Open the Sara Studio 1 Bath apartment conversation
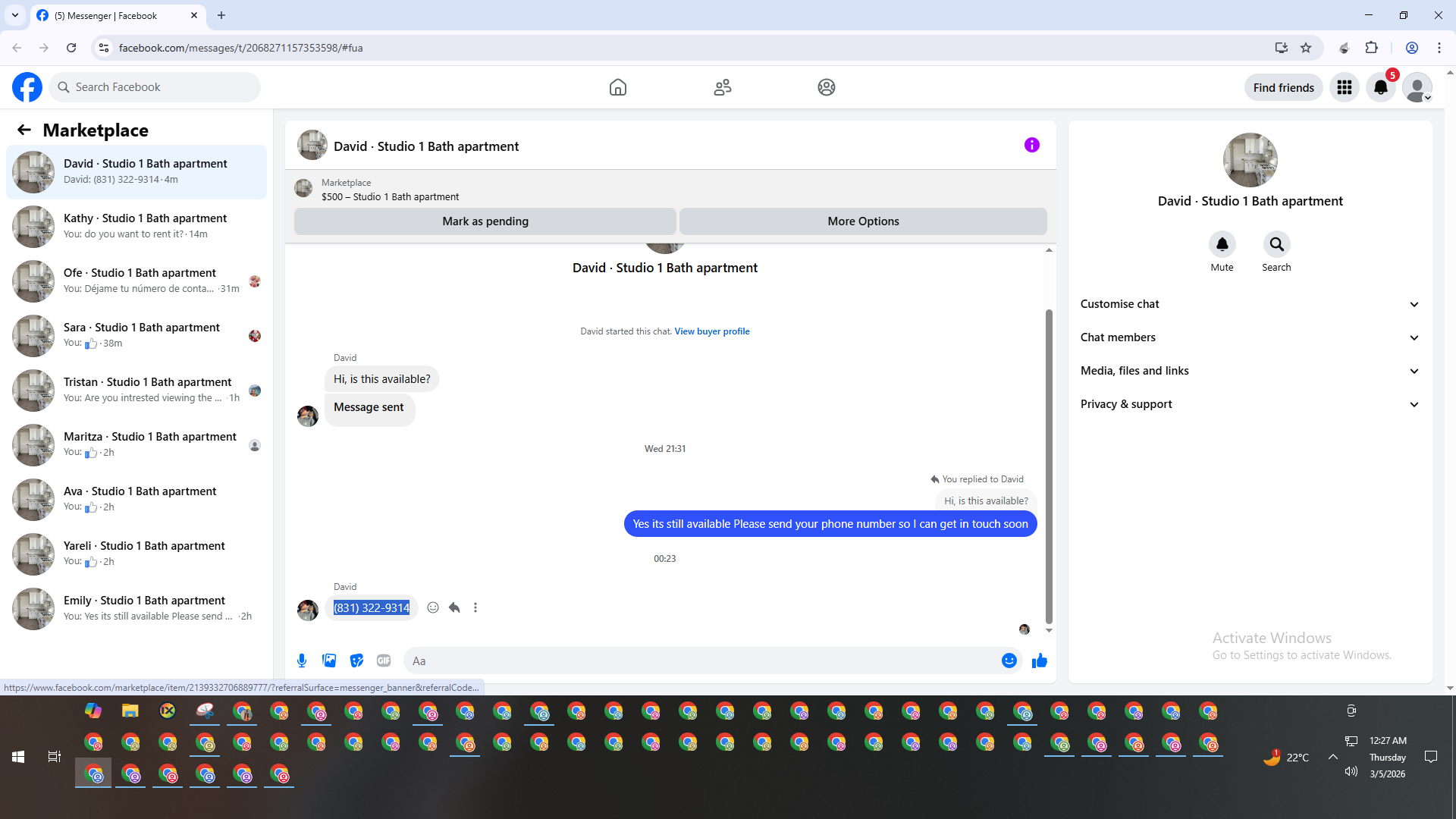 (x=136, y=336)
